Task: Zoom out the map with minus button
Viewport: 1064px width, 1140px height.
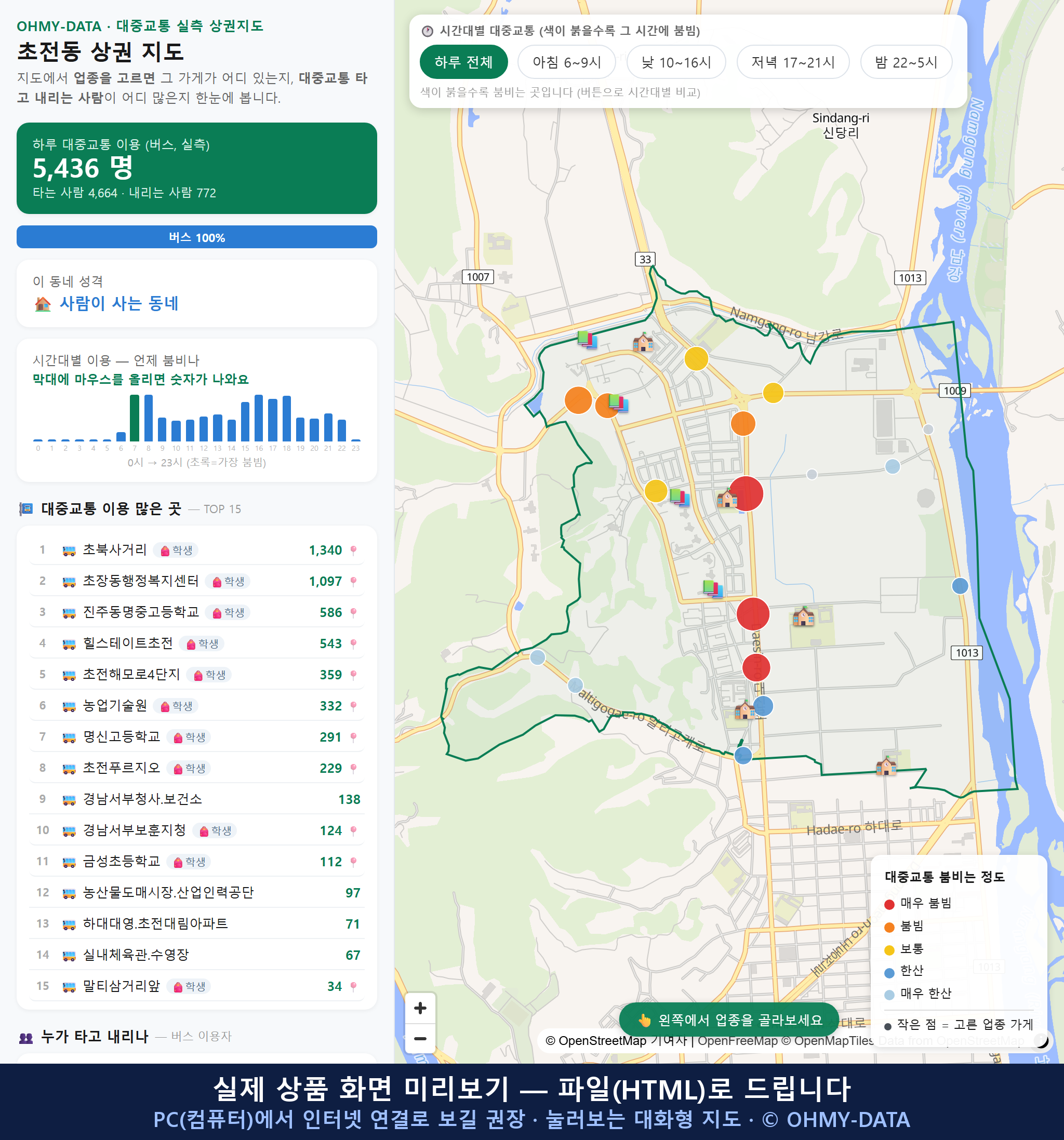Action: point(420,1039)
